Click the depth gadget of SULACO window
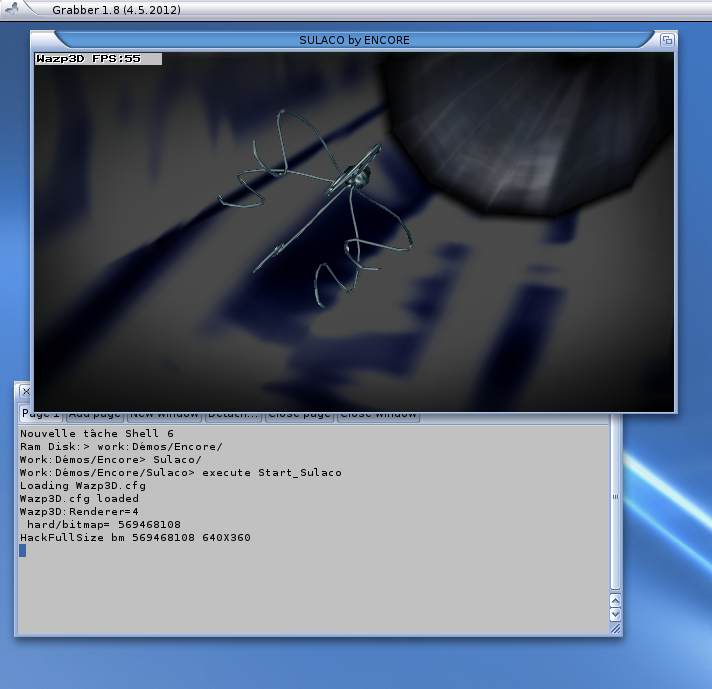712x689 pixels. [667, 40]
